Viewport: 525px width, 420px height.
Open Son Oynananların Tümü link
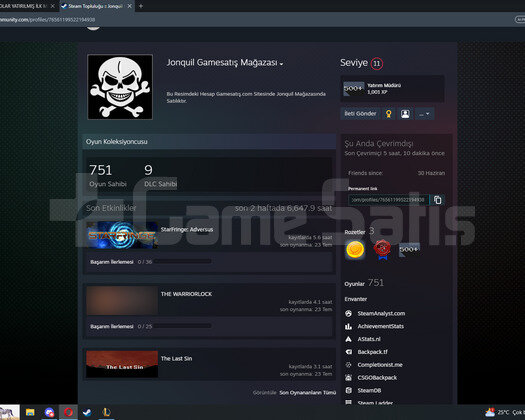(307, 393)
